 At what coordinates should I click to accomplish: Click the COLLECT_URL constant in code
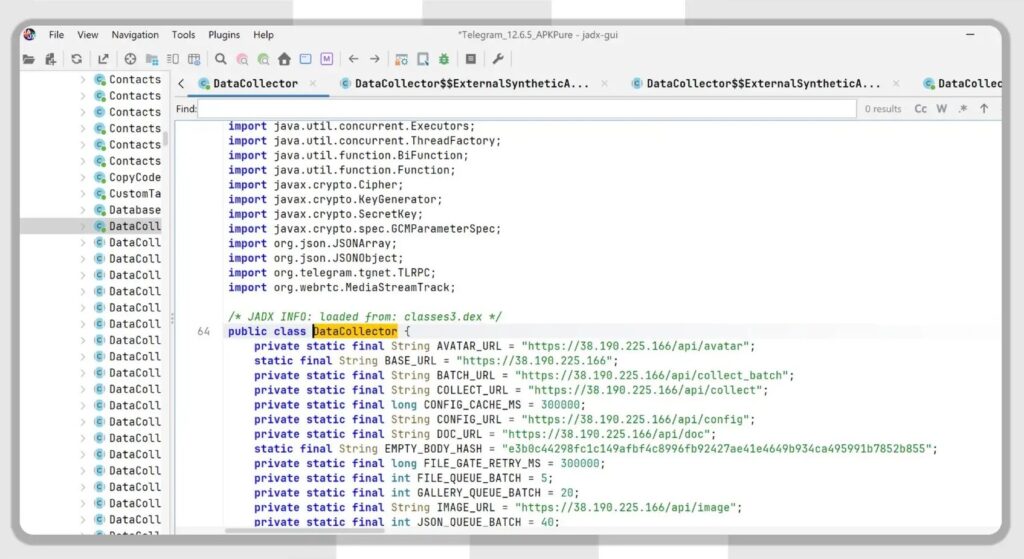point(472,390)
